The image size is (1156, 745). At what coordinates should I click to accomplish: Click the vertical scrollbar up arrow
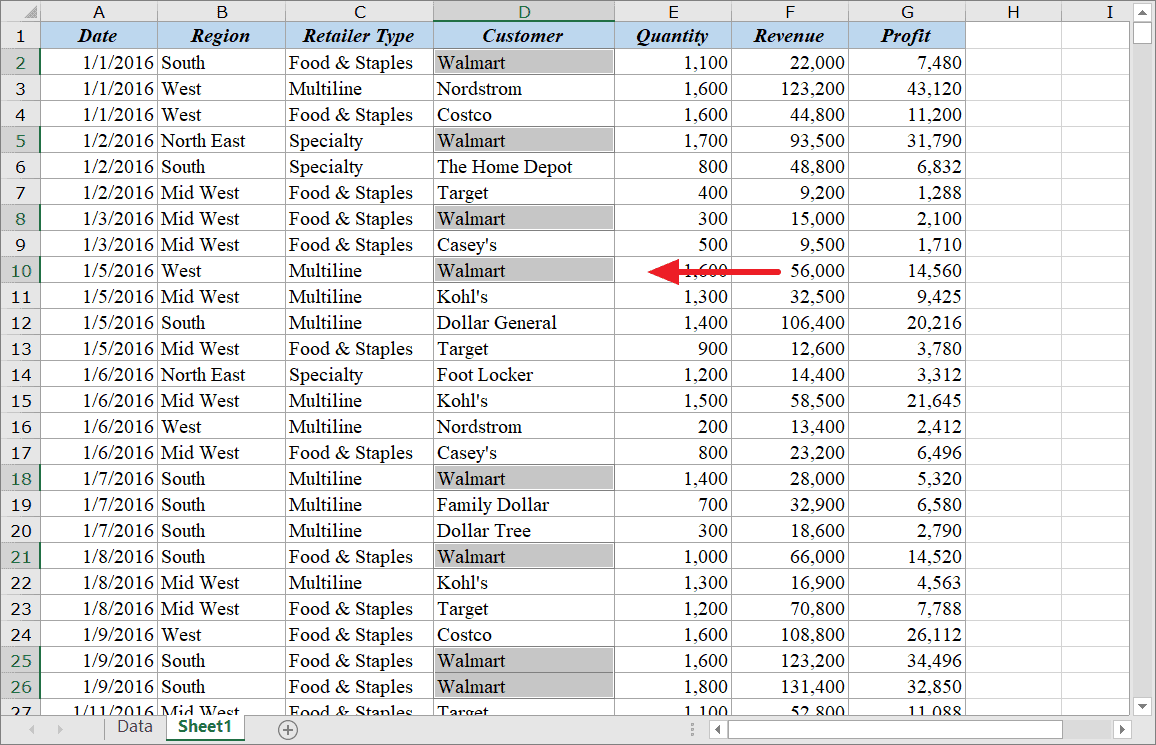1141,11
